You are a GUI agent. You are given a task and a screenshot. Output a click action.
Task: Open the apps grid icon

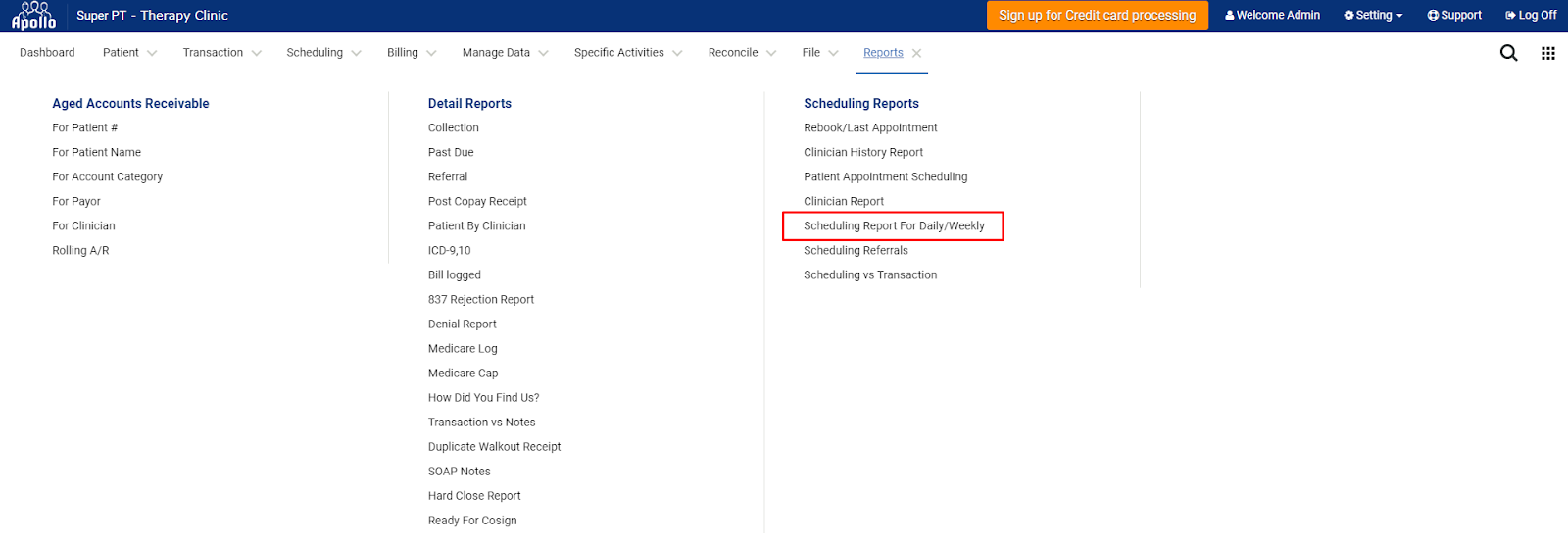coord(1548,53)
